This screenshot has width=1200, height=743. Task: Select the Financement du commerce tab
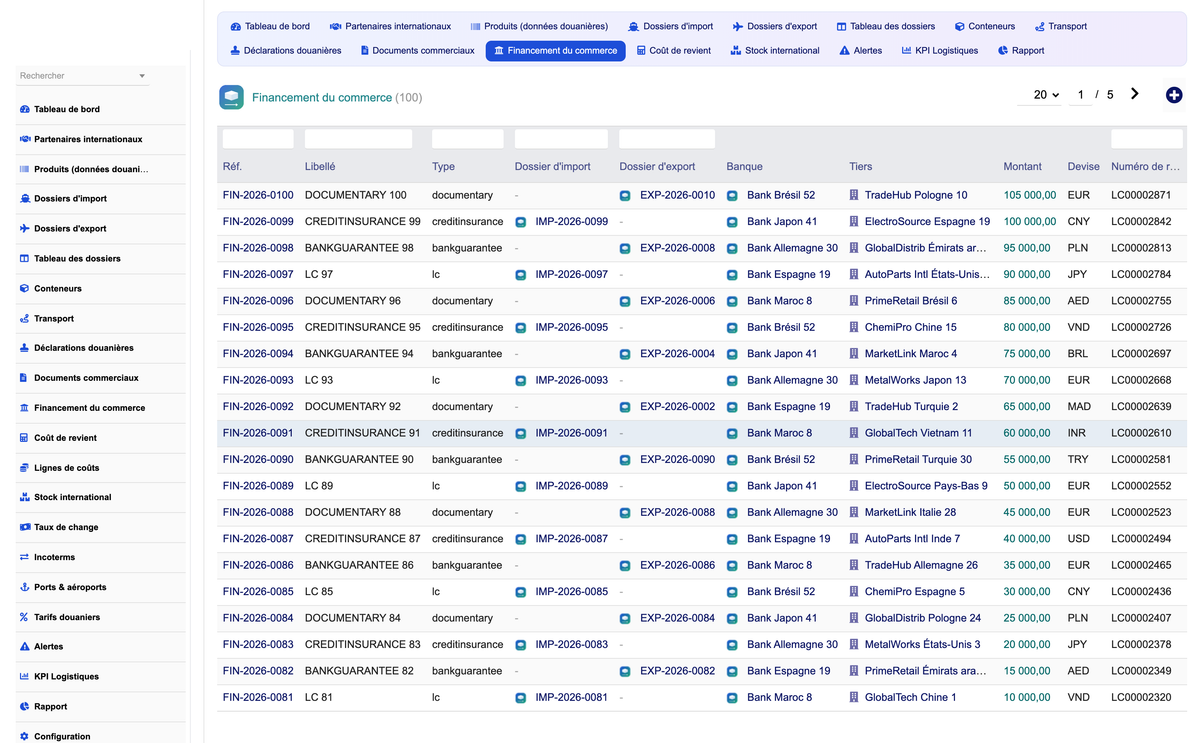556,51
